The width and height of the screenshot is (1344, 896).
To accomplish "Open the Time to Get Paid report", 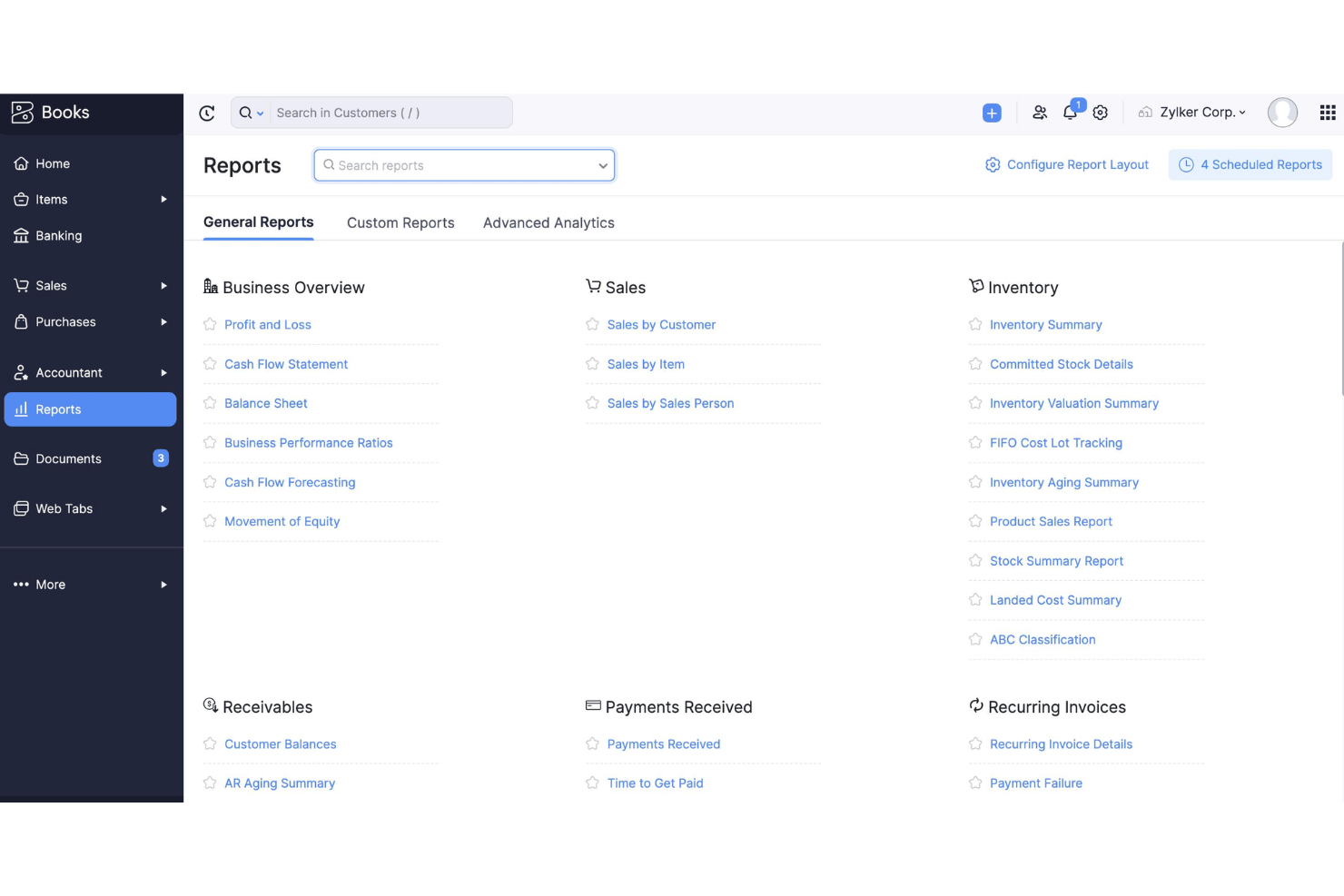I will (655, 783).
